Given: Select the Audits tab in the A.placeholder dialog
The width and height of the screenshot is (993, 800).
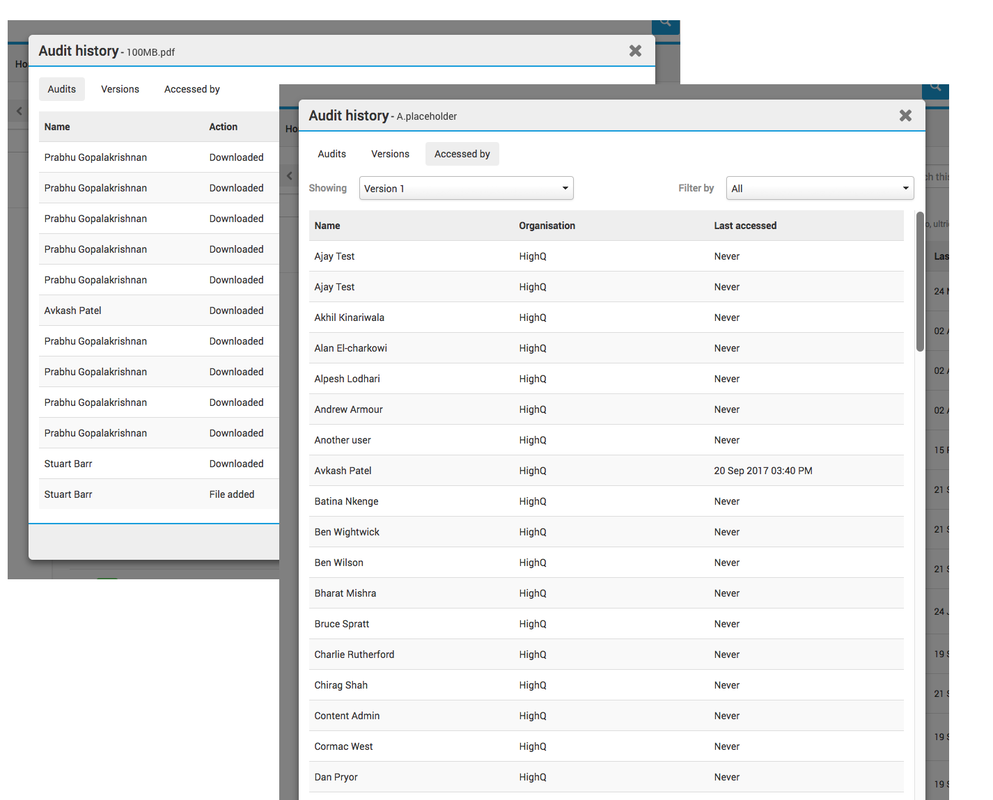Looking at the screenshot, I should (x=332, y=154).
